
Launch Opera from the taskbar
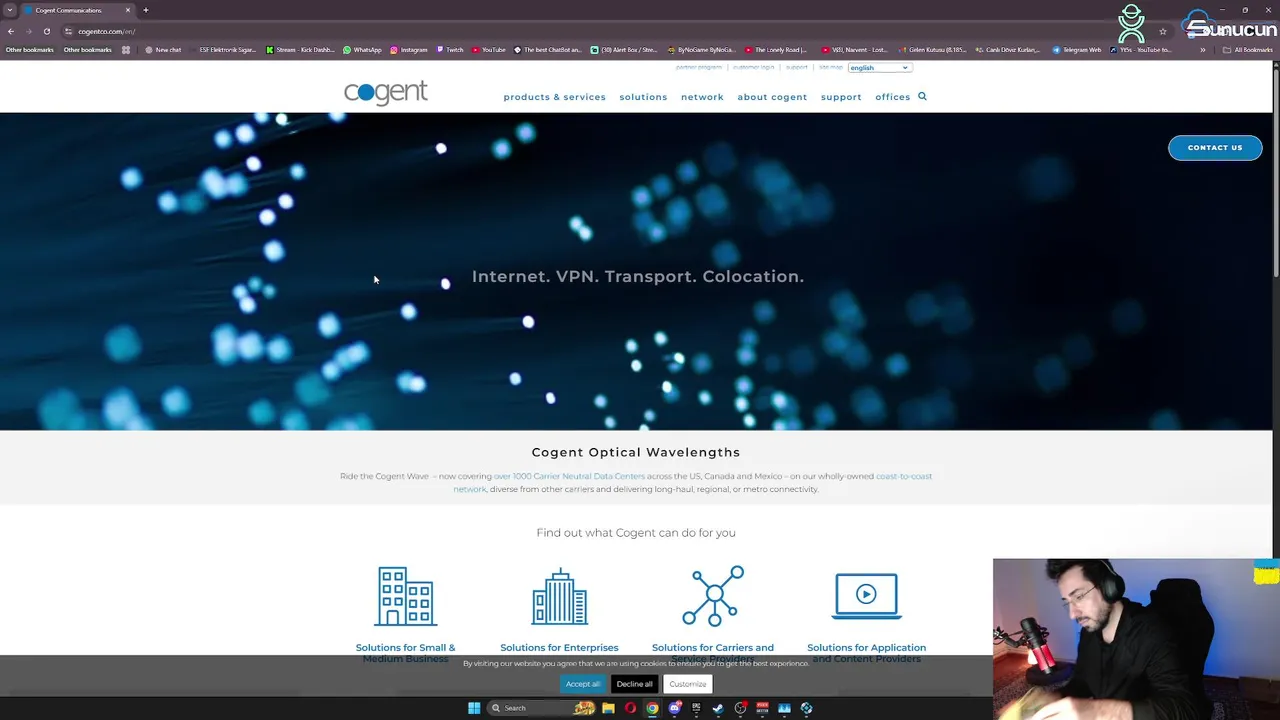[630, 708]
